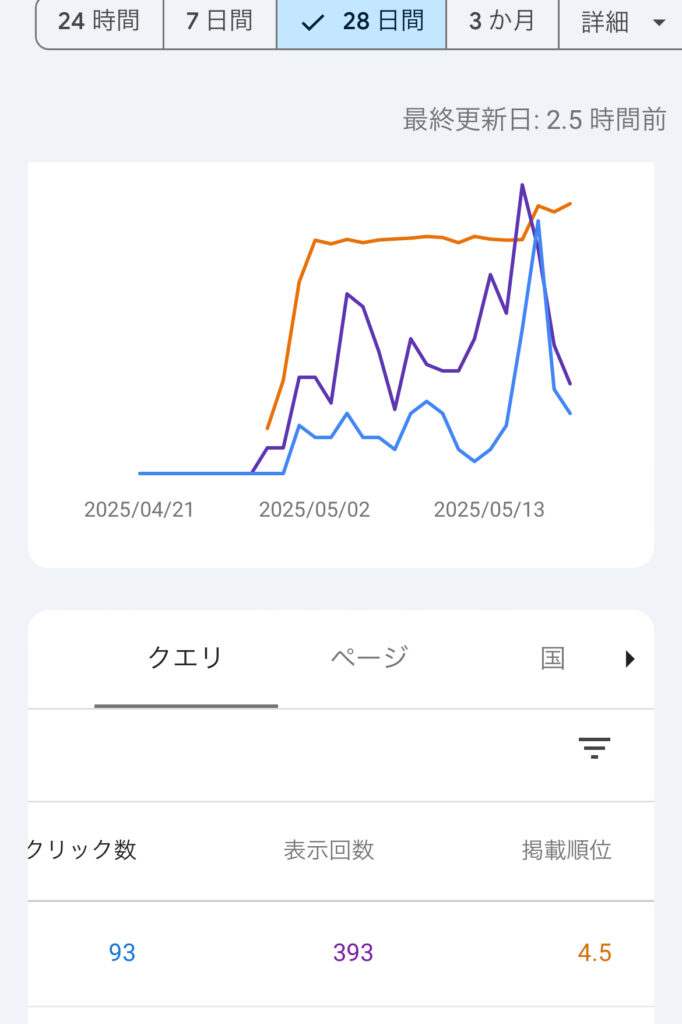The height and width of the screenshot is (1024, 682).
Task: Switch to the ページ tab
Action: point(369,658)
